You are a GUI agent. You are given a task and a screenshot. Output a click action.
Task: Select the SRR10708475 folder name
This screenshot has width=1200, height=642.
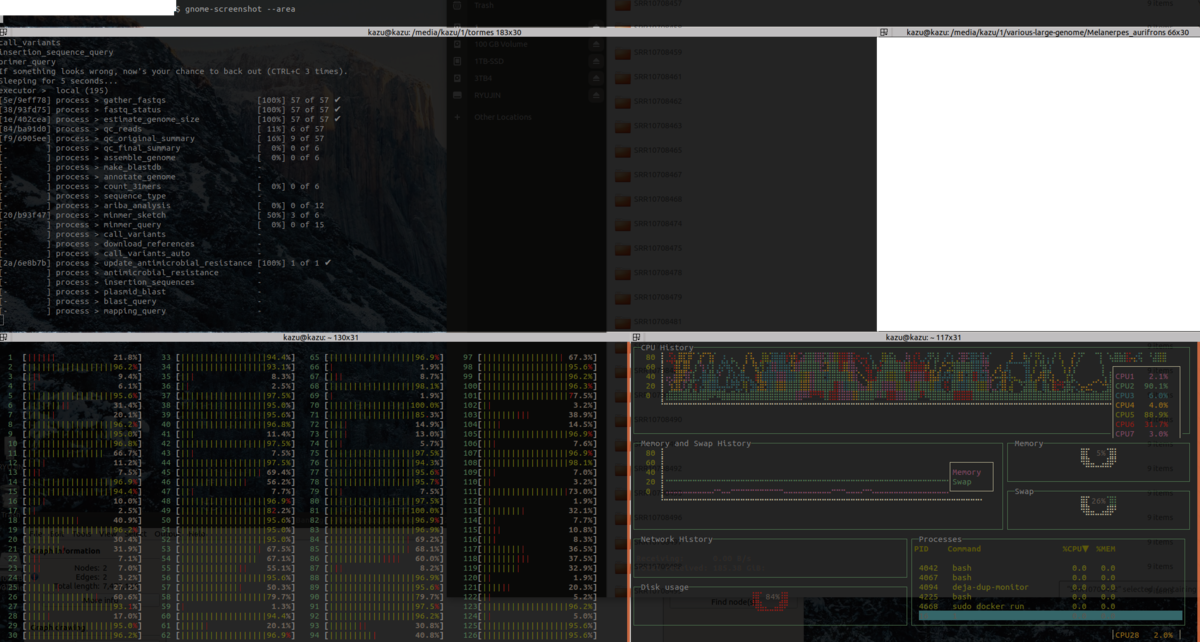[658, 248]
